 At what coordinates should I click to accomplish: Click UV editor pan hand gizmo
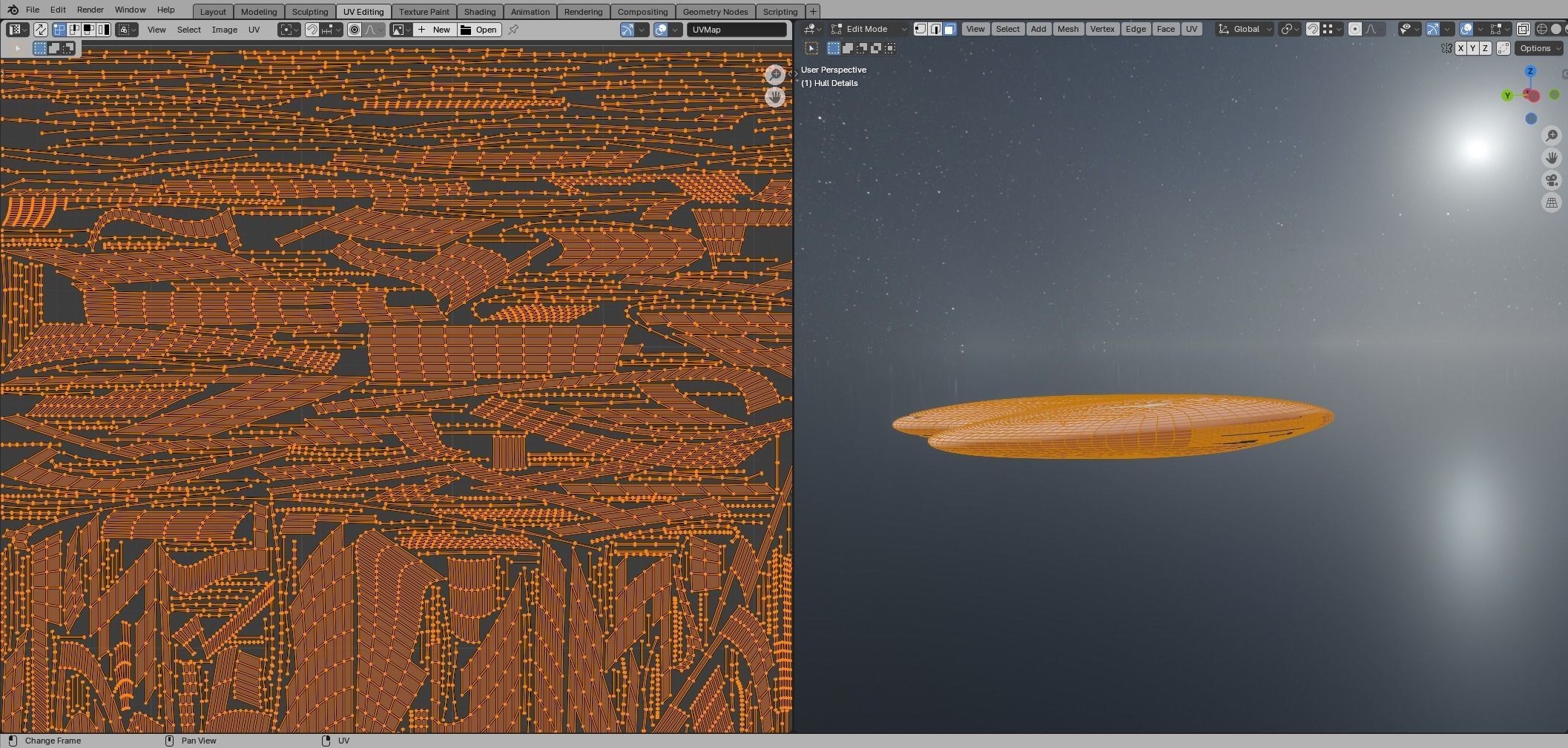(775, 96)
